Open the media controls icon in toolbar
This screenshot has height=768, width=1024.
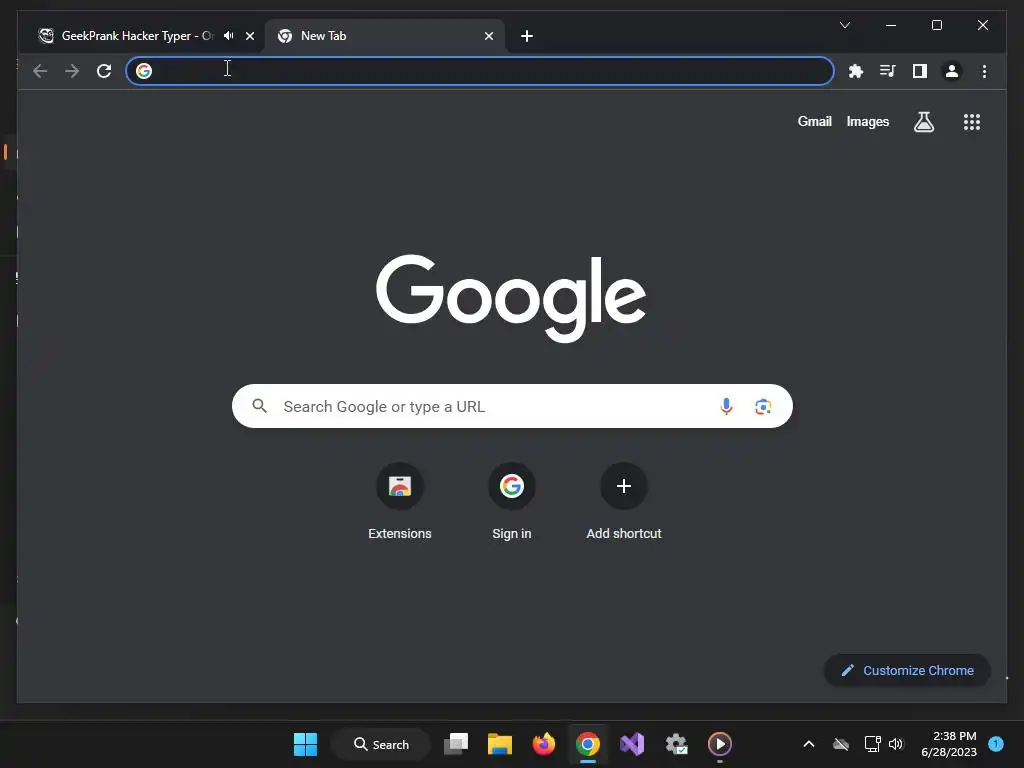[888, 71]
